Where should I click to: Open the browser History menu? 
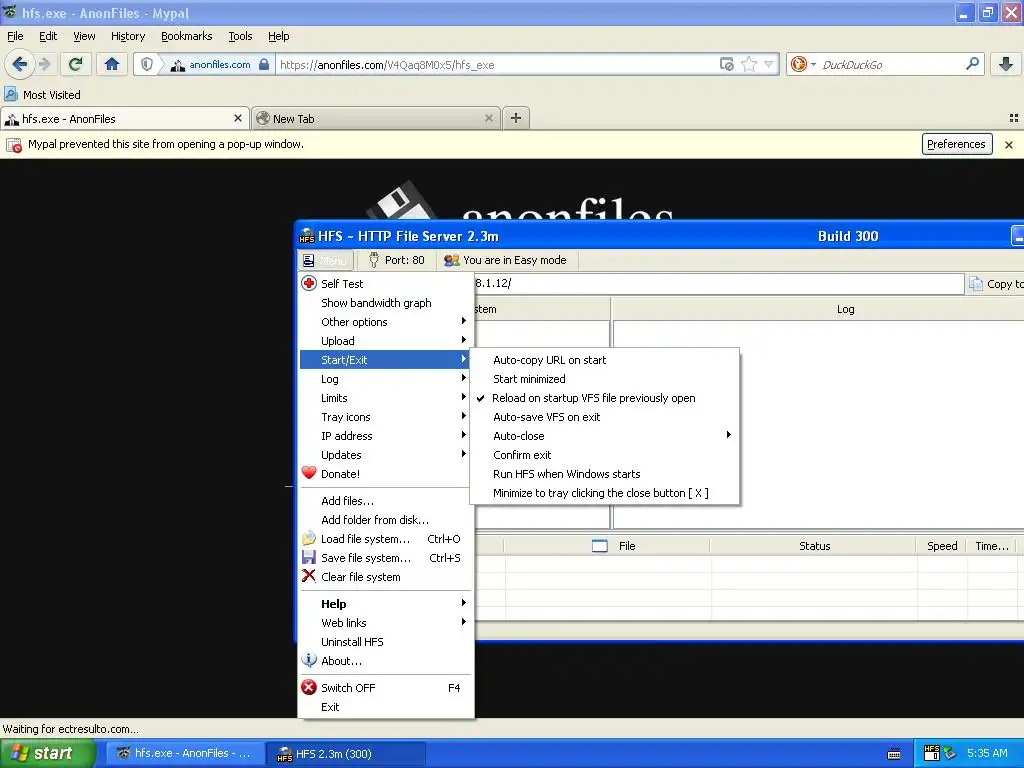(128, 36)
